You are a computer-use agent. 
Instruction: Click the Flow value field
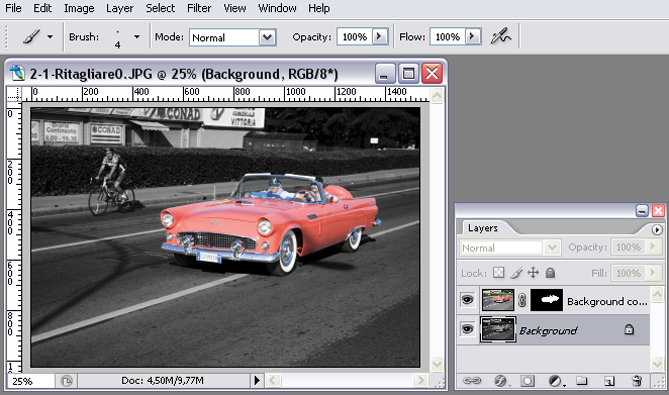(x=447, y=37)
